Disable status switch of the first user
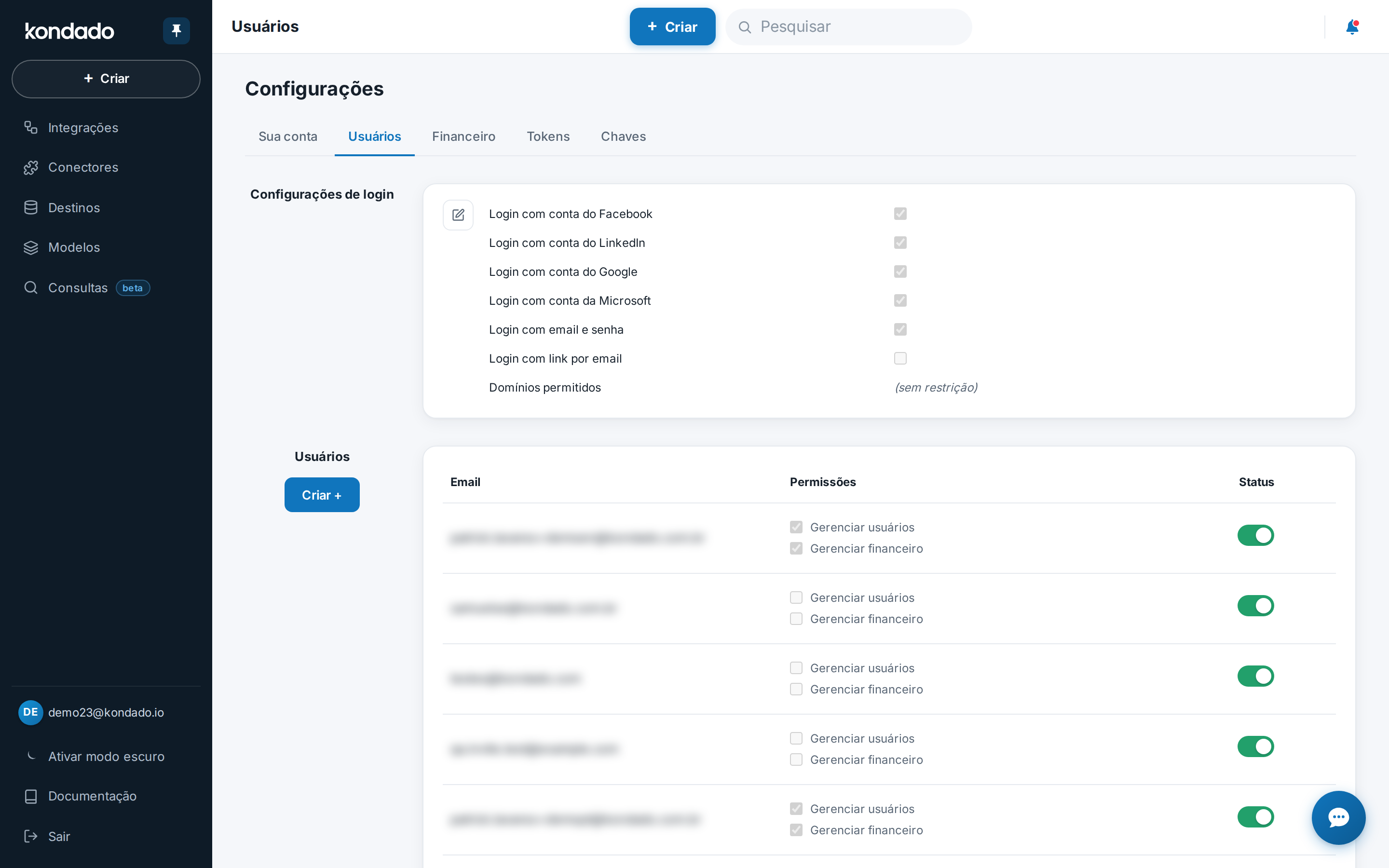 (1256, 535)
